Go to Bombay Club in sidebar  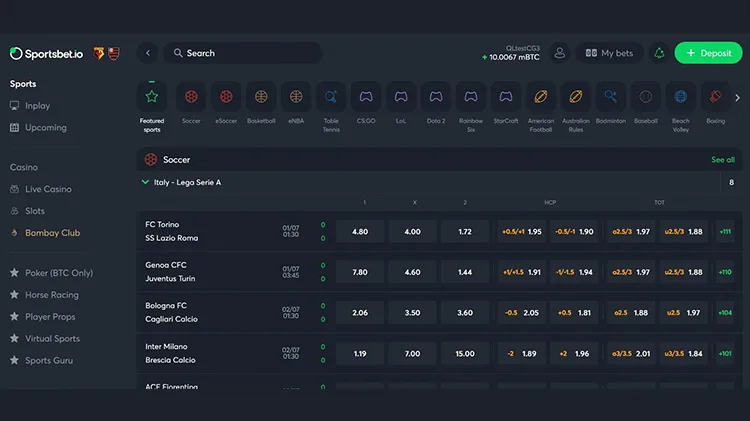coord(52,233)
